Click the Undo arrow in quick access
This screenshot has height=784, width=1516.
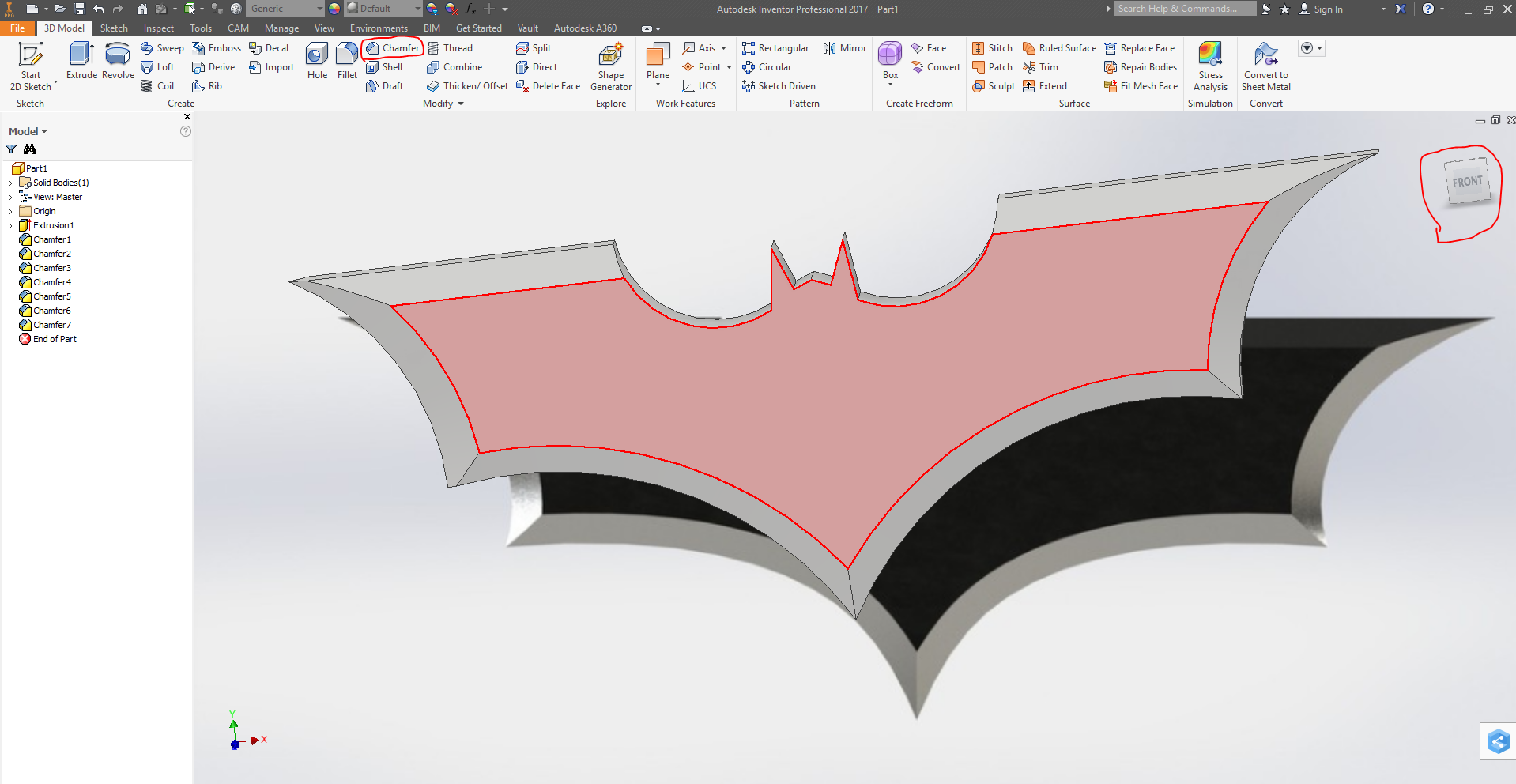point(98,9)
